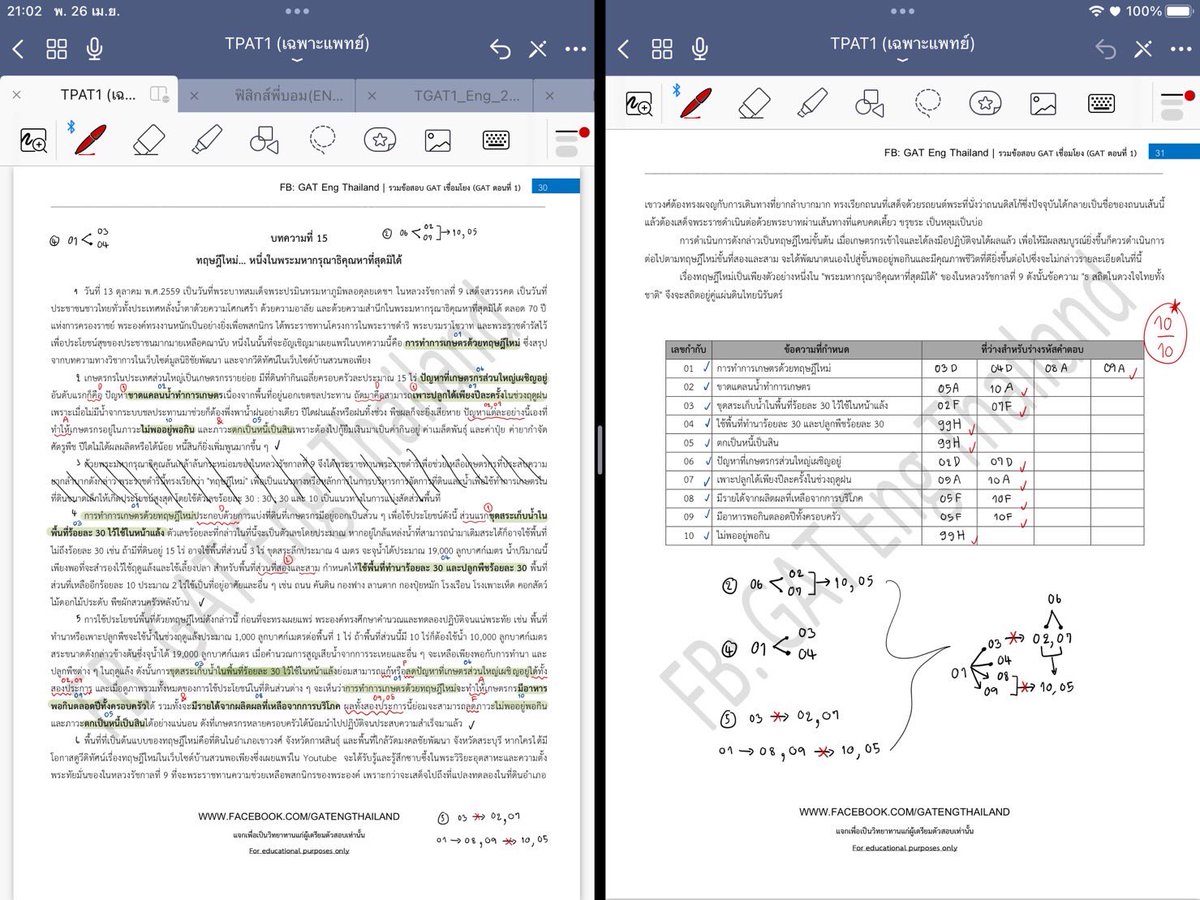Expand document title TPAT1 menu in right window

(902, 60)
